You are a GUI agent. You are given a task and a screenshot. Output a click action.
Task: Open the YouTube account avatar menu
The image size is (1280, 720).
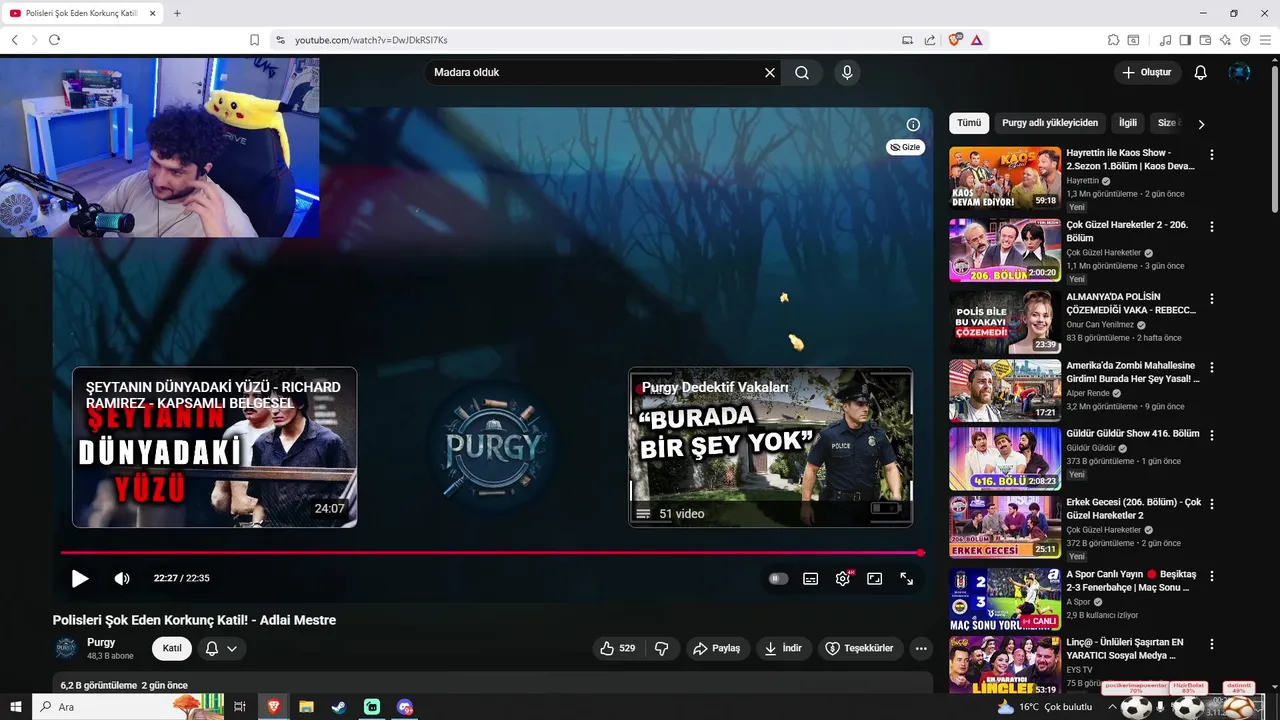click(x=1240, y=73)
